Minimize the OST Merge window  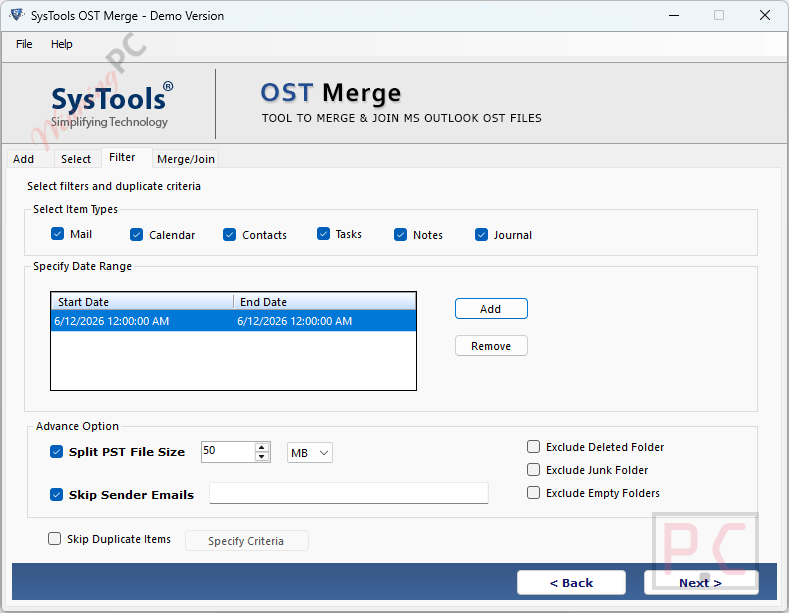coord(674,16)
